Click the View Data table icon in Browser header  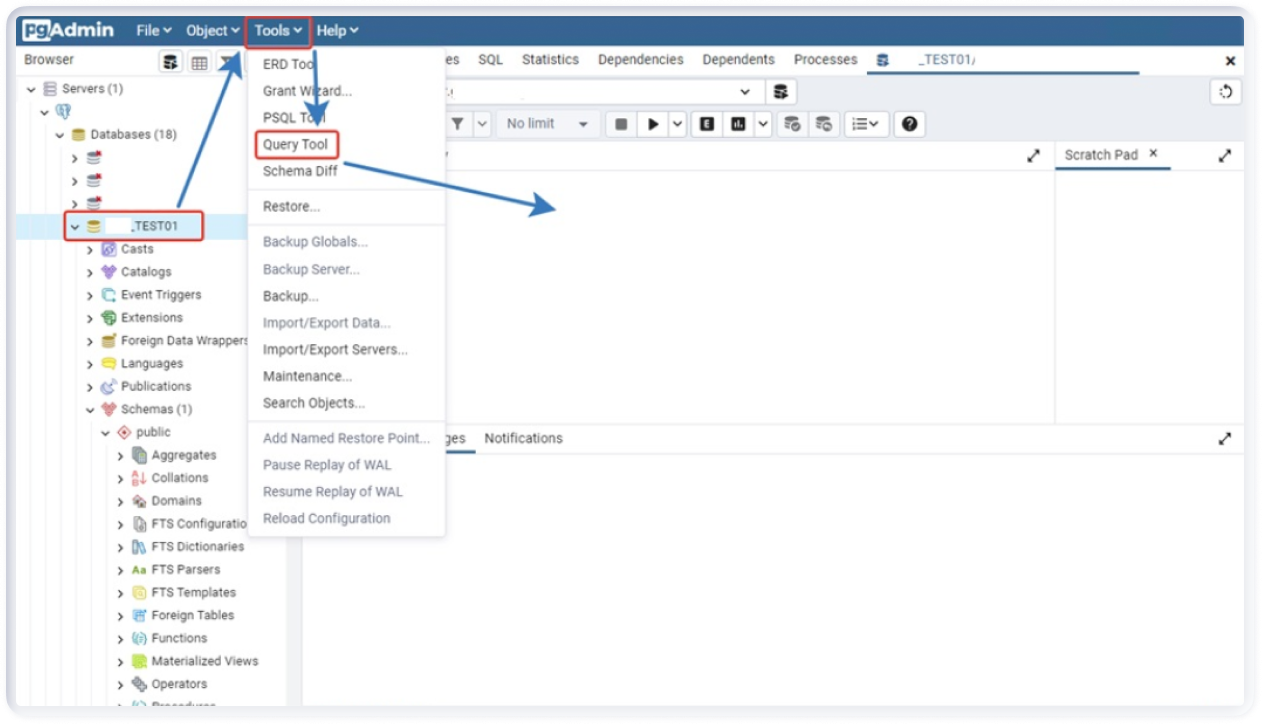click(x=200, y=62)
